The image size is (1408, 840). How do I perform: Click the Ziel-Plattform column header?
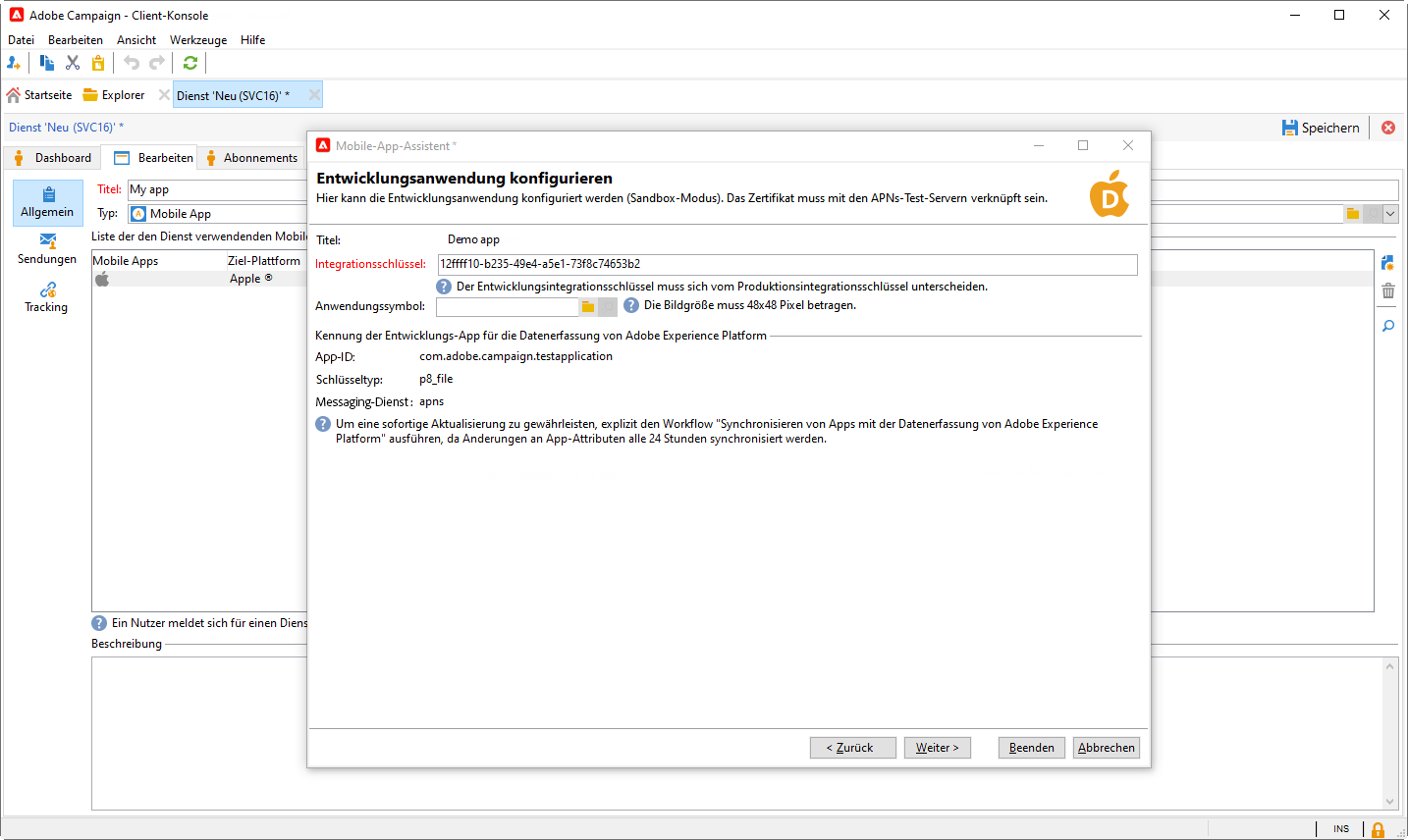tap(264, 261)
